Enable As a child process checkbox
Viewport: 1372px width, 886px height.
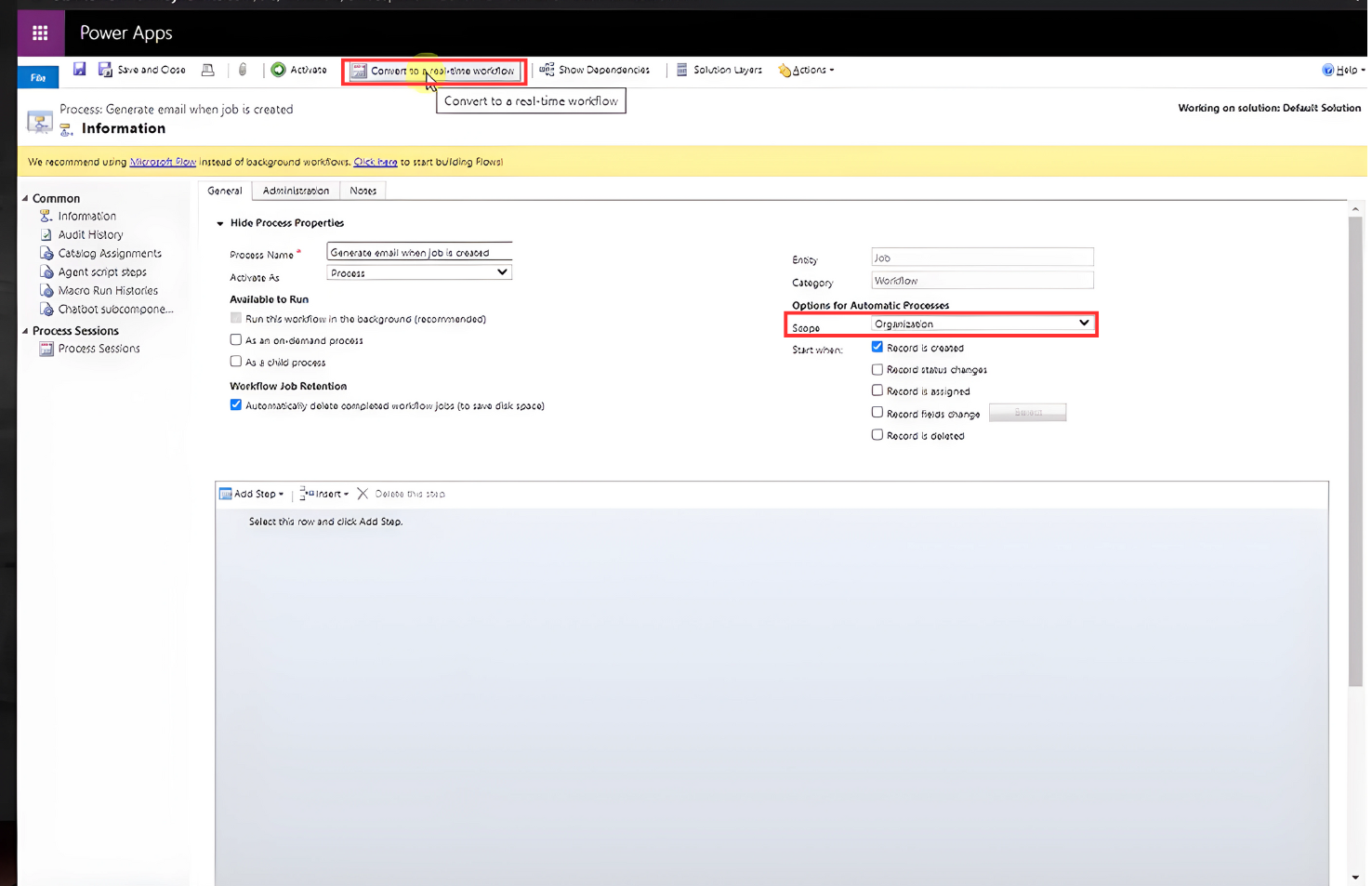click(x=236, y=361)
